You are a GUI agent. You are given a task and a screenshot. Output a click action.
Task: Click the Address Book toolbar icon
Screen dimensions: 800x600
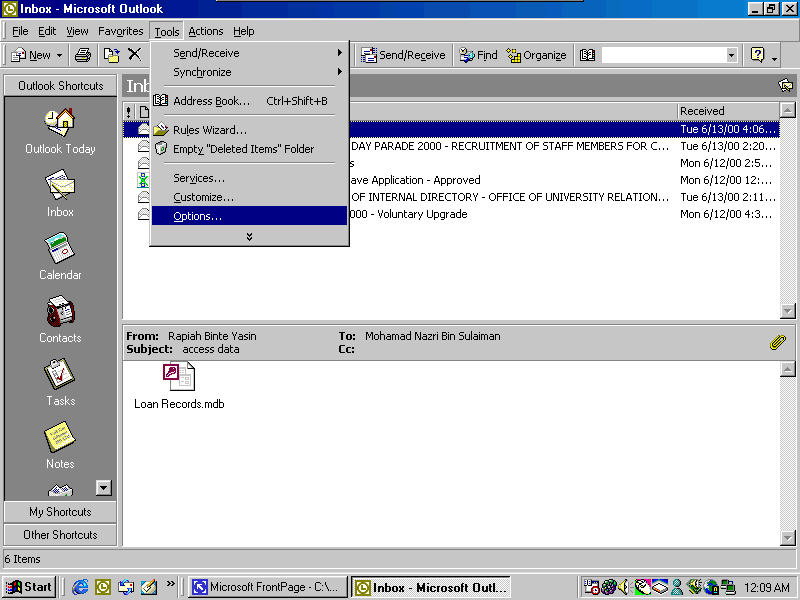pyautogui.click(x=587, y=55)
